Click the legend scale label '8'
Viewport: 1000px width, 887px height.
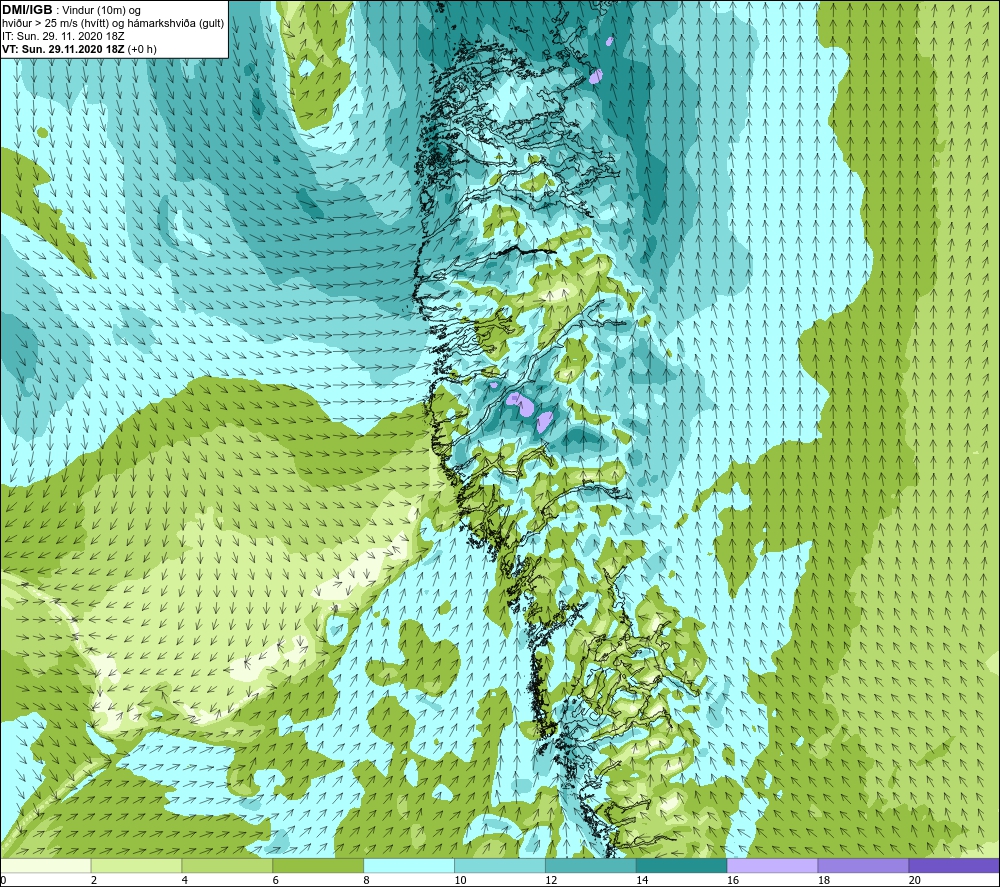(366, 880)
